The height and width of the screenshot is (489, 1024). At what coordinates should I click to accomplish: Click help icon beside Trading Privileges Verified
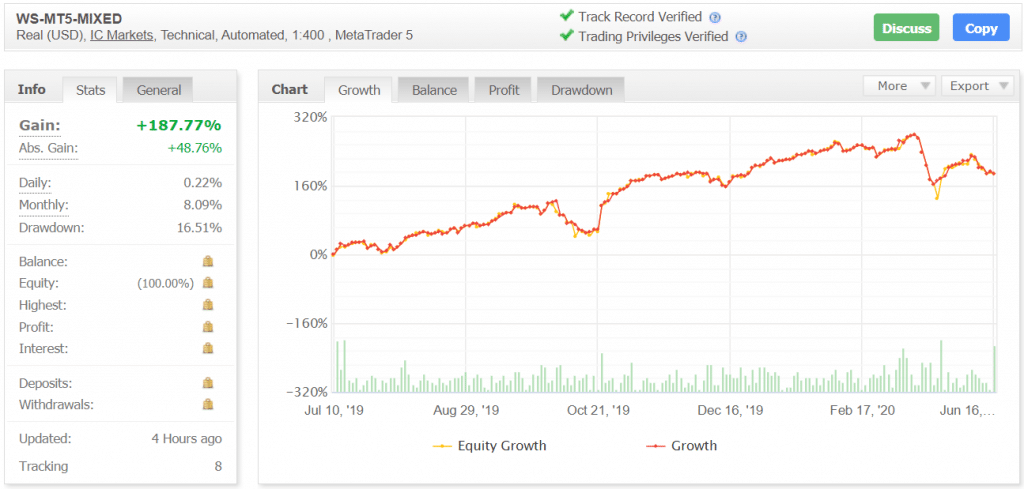tap(741, 37)
